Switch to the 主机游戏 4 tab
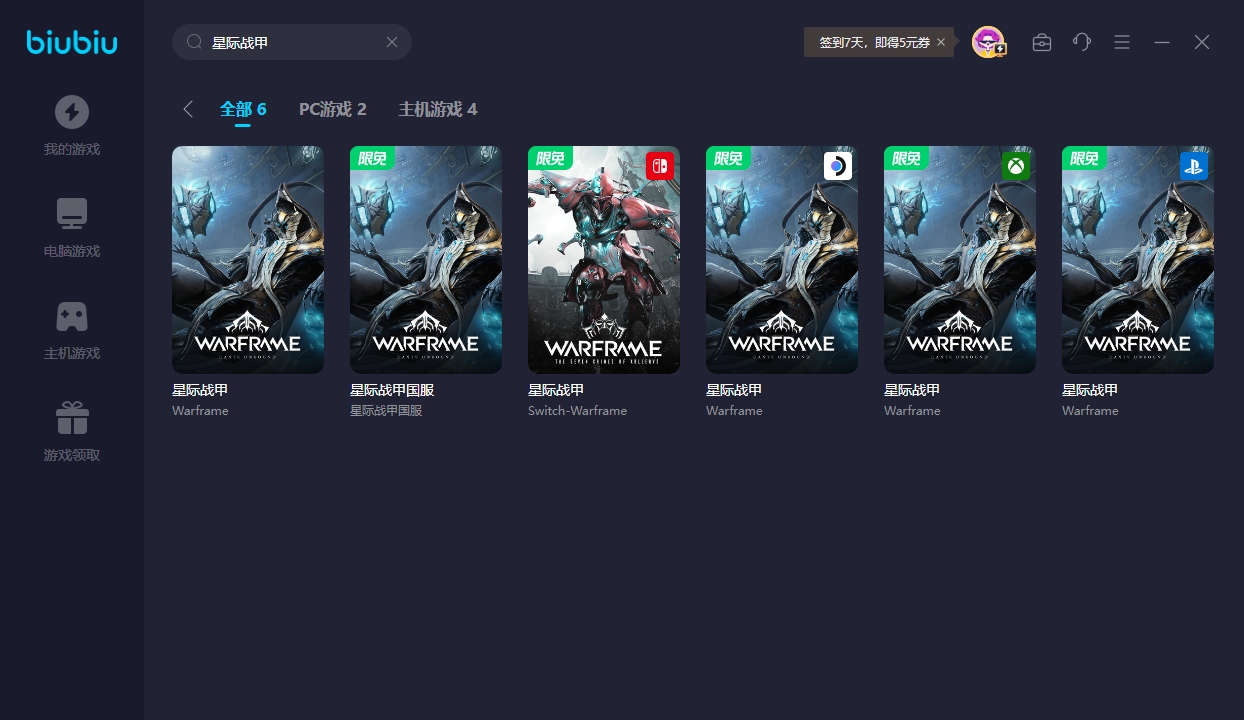This screenshot has width=1244, height=720. pos(437,109)
